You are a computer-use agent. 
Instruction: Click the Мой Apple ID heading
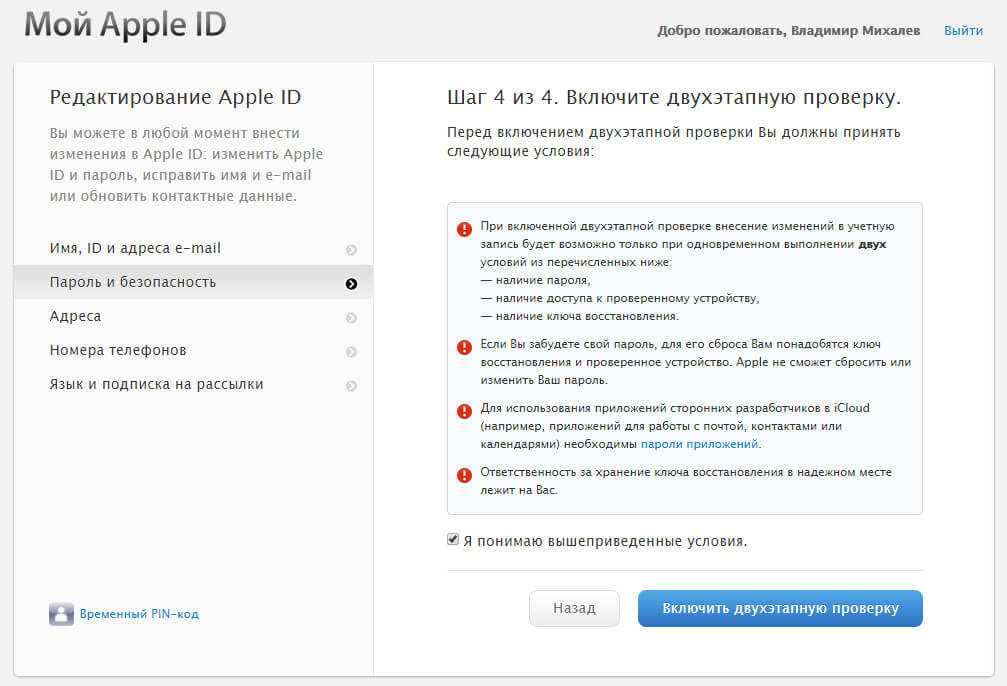(x=125, y=25)
